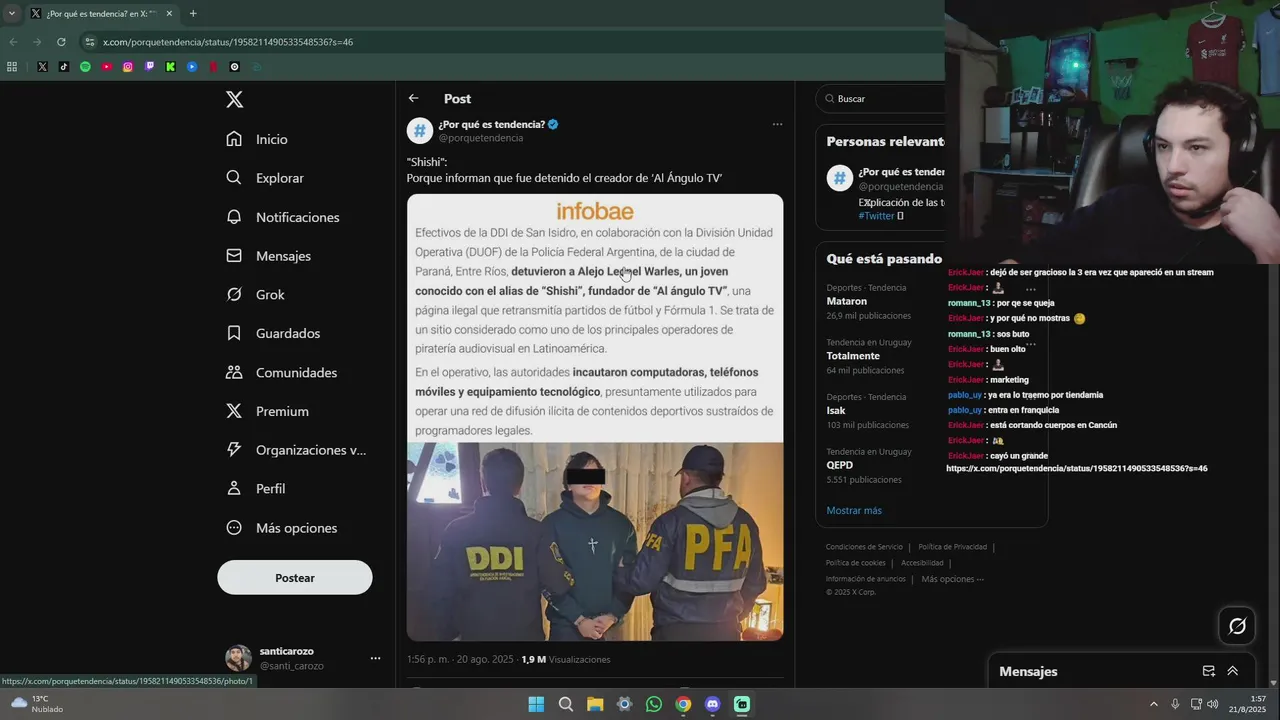Open Instagram bookmark in bookmarks bar
1280x720 pixels.
pos(128,67)
